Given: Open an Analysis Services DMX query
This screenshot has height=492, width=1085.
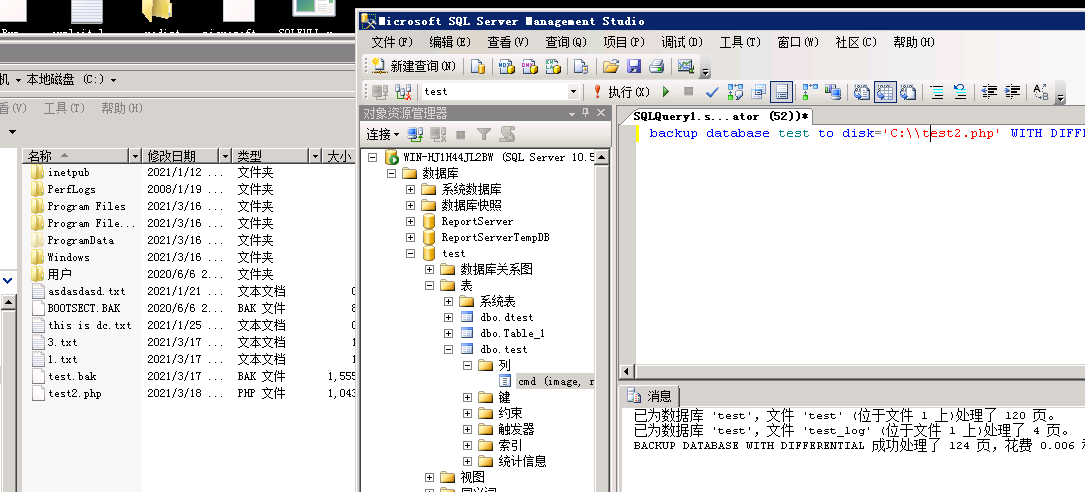Looking at the screenshot, I should (529, 66).
